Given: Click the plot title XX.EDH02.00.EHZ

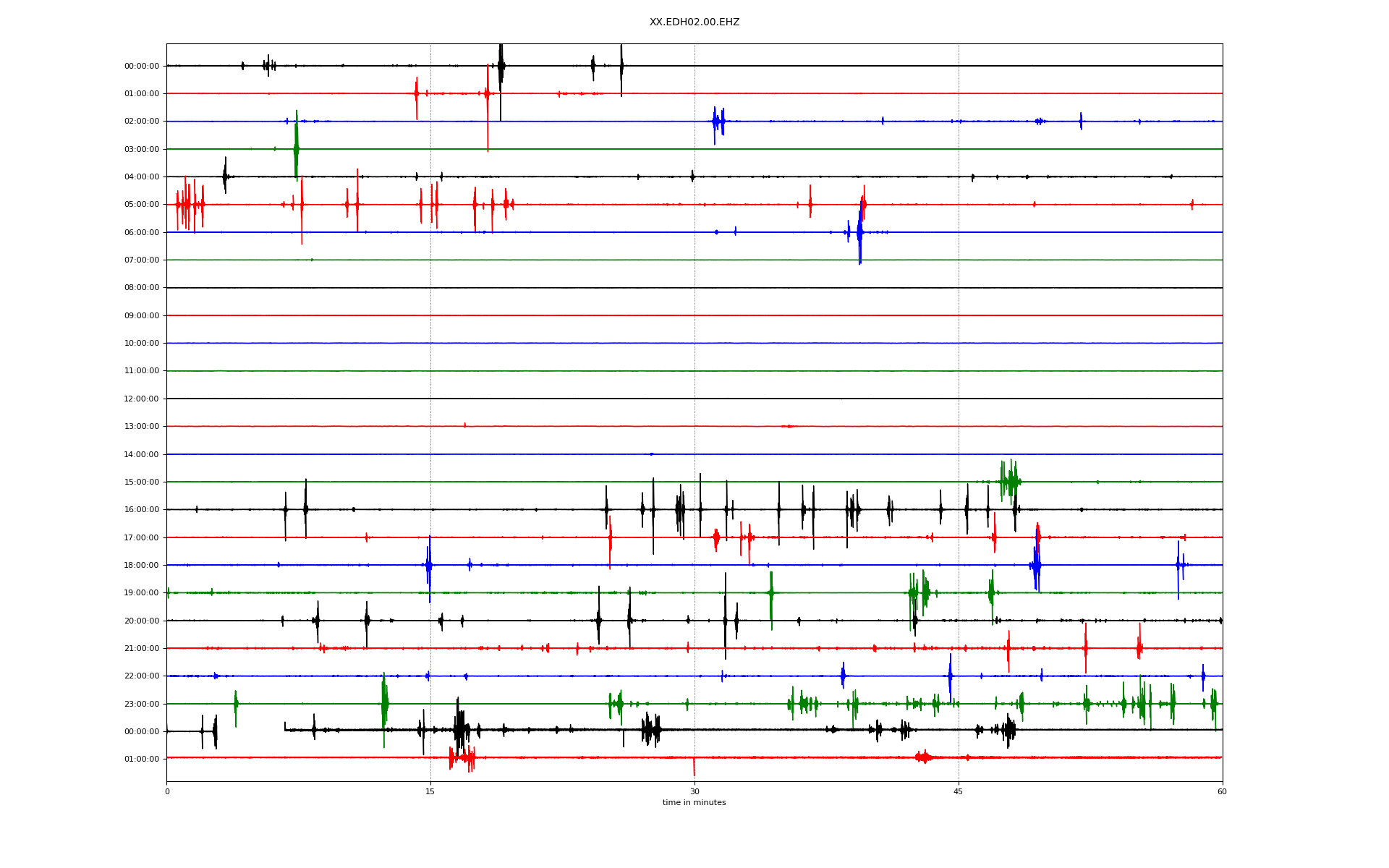Looking at the screenshot, I should click(x=694, y=22).
